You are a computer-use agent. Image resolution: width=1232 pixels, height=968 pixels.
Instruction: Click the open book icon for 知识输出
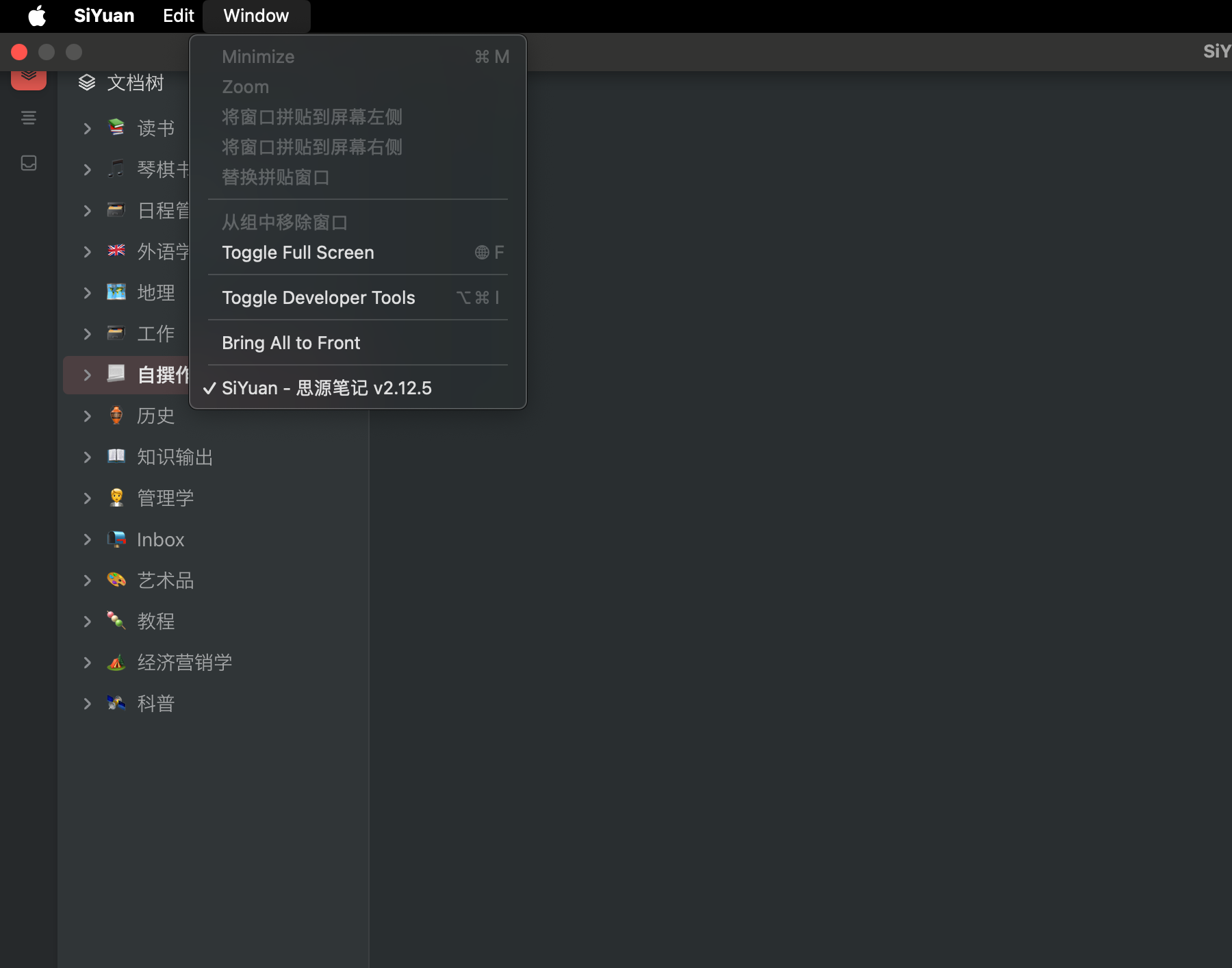116,456
